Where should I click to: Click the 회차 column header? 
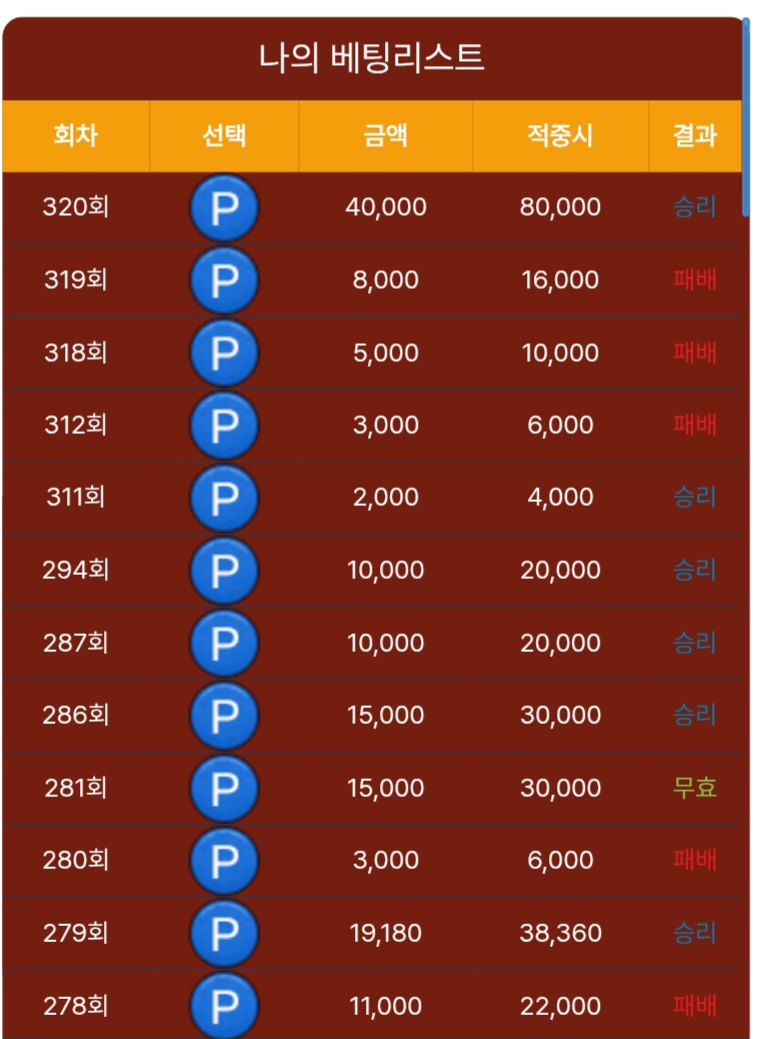(x=76, y=136)
